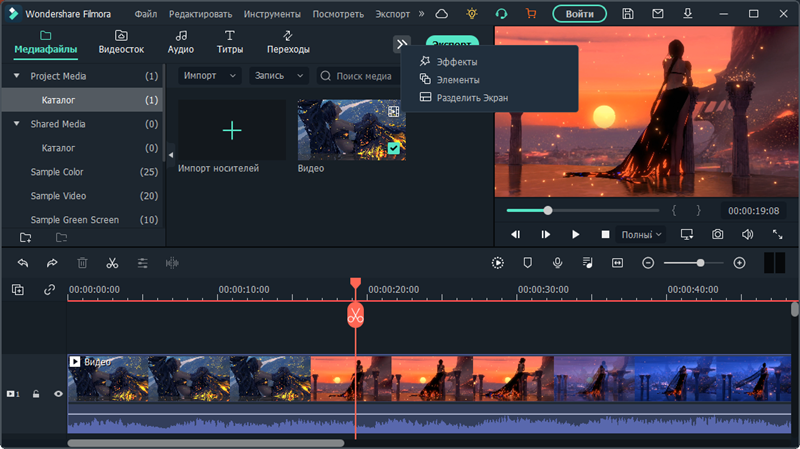The image size is (800, 449).
Task: Stop the preview playback
Action: tap(605, 234)
